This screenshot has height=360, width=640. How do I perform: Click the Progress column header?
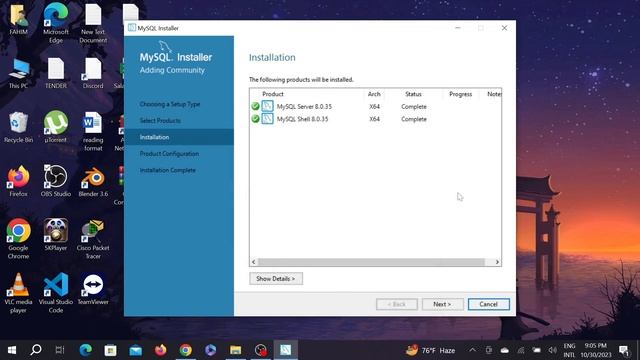click(460, 94)
